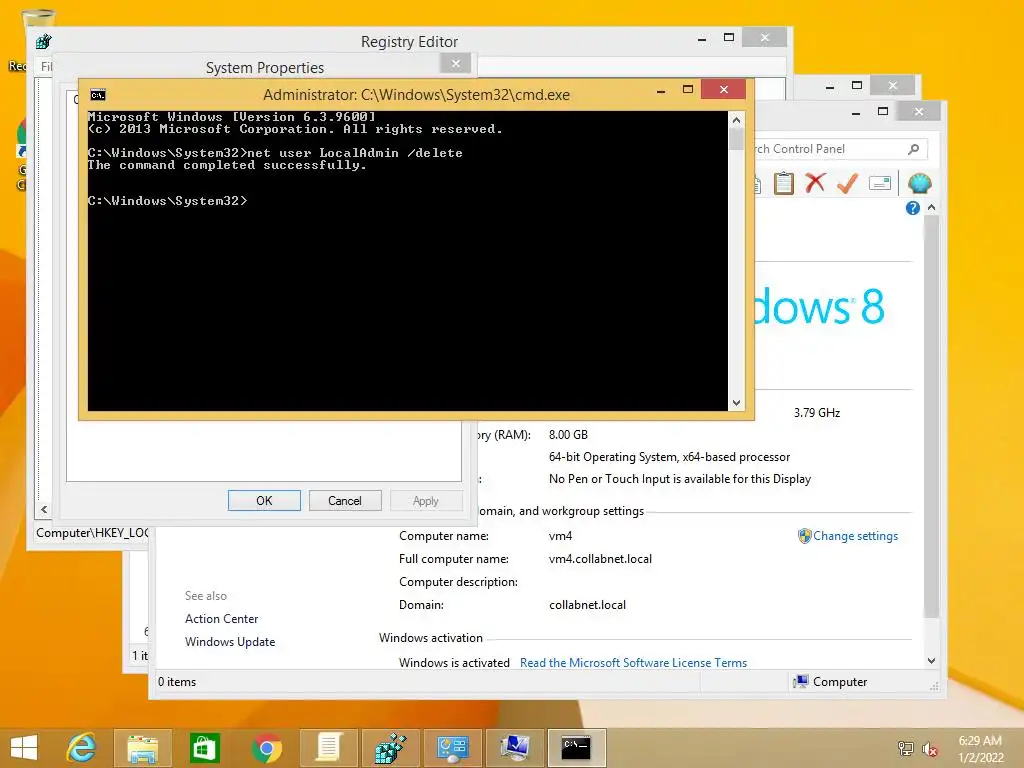The height and width of the screenshot is (768, 1024).
Task: Click Cancel in System Properties
Action: pyautogui.click(x=345, y=501)
